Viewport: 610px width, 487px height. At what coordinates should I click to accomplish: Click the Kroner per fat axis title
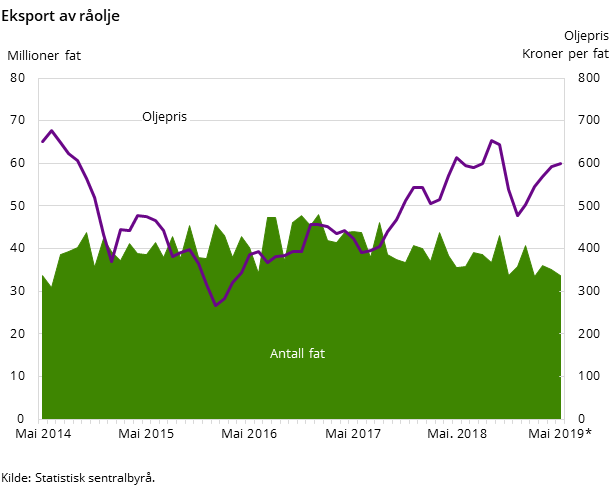tap(565, 54)
